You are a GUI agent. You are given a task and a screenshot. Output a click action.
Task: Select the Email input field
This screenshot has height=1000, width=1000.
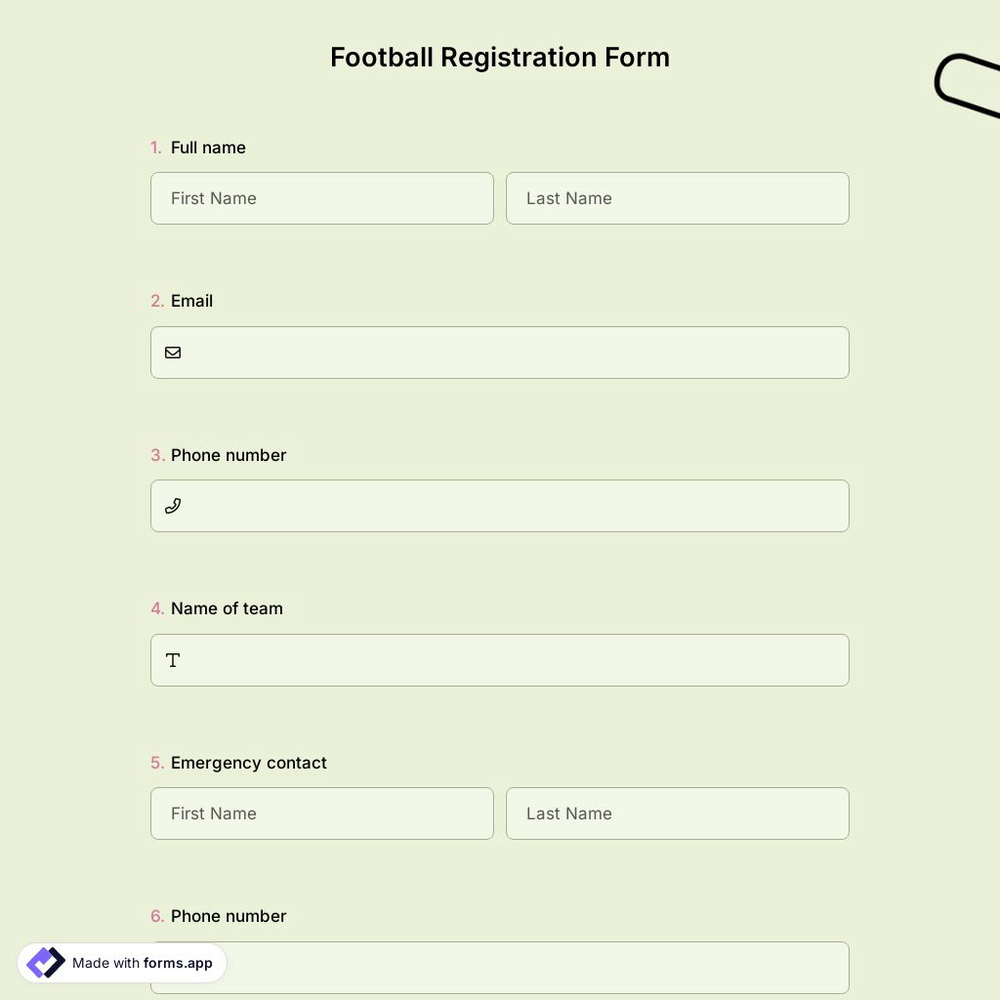[x=500, y=352]
